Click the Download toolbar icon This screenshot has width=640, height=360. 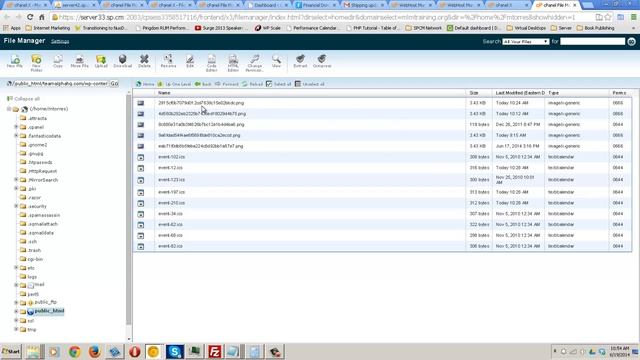[x=122, y=61]
